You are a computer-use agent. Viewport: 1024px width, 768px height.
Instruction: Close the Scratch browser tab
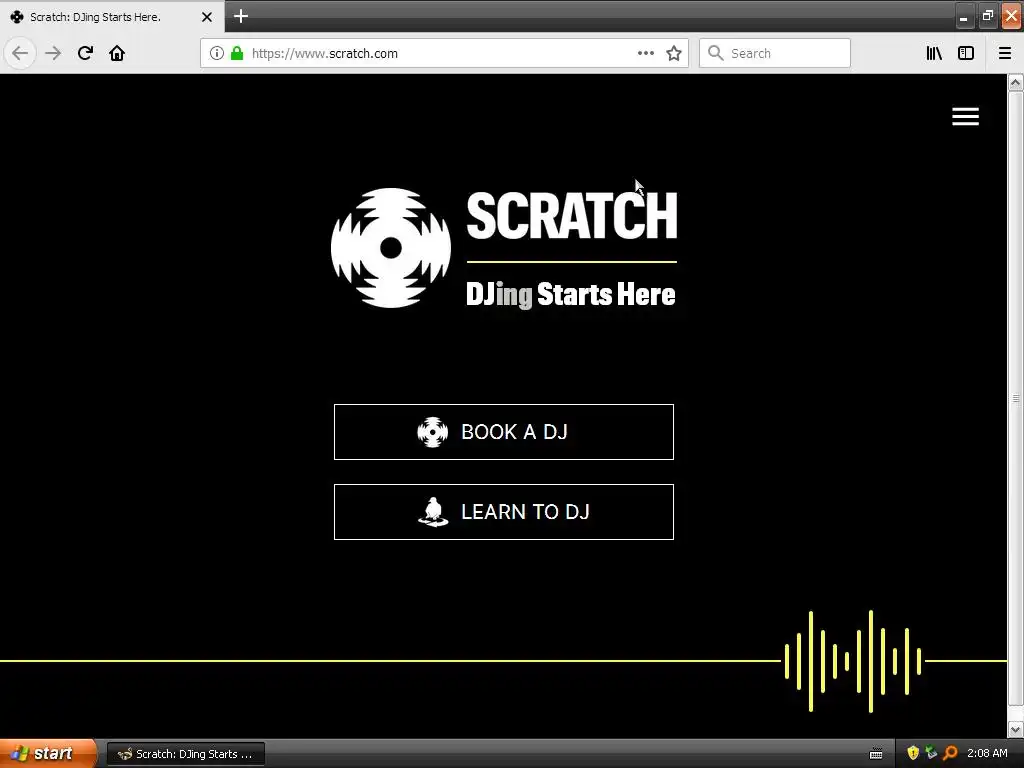(x=207, y=17)
